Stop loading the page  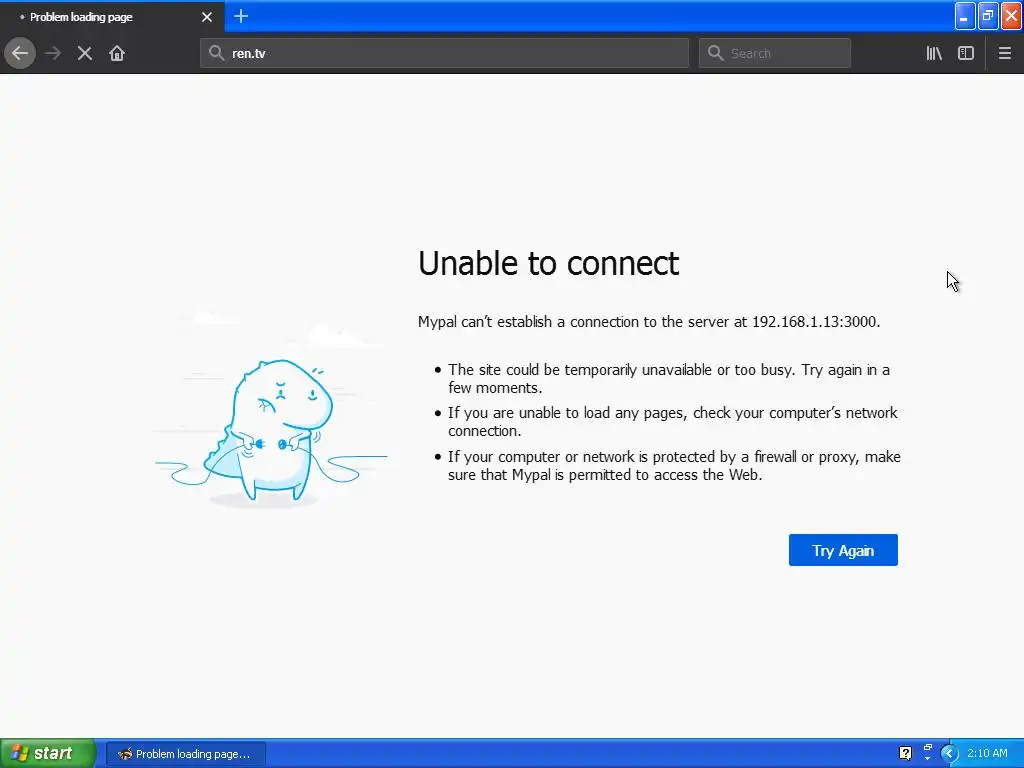[84, 53]
